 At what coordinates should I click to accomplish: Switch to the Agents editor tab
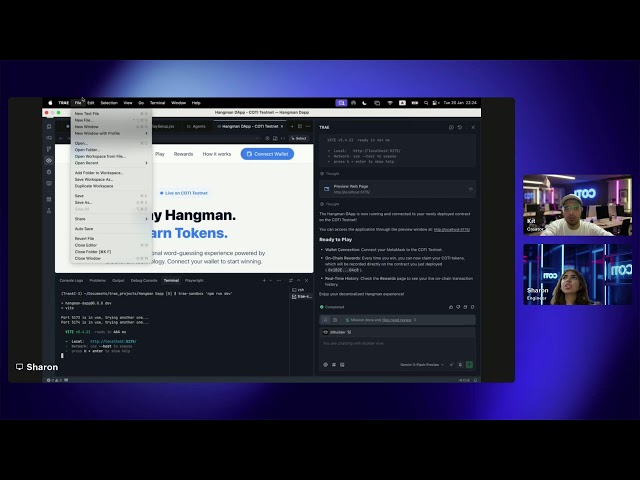click(196, 127)
